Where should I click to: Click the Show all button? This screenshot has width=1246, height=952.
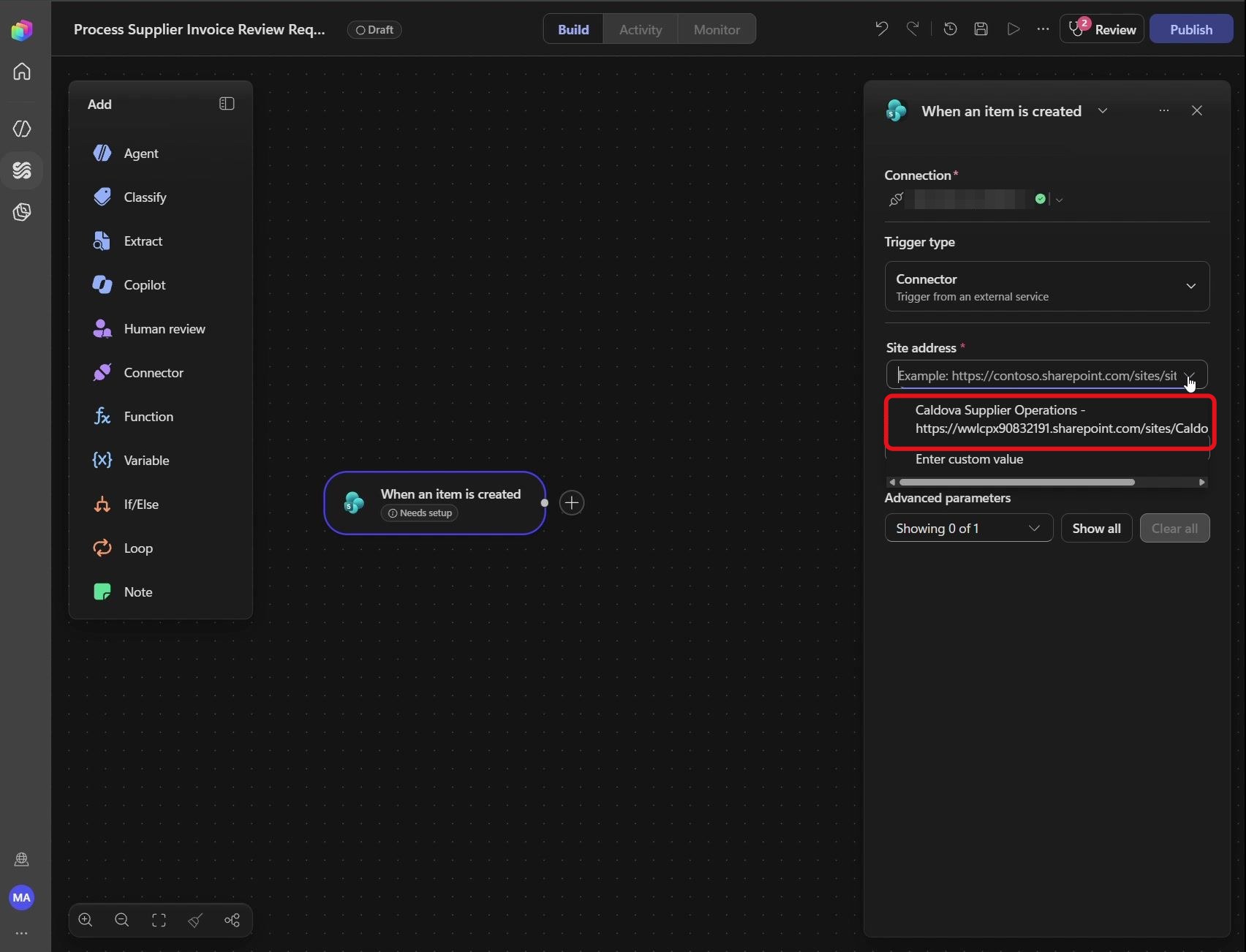(1096, 528)
